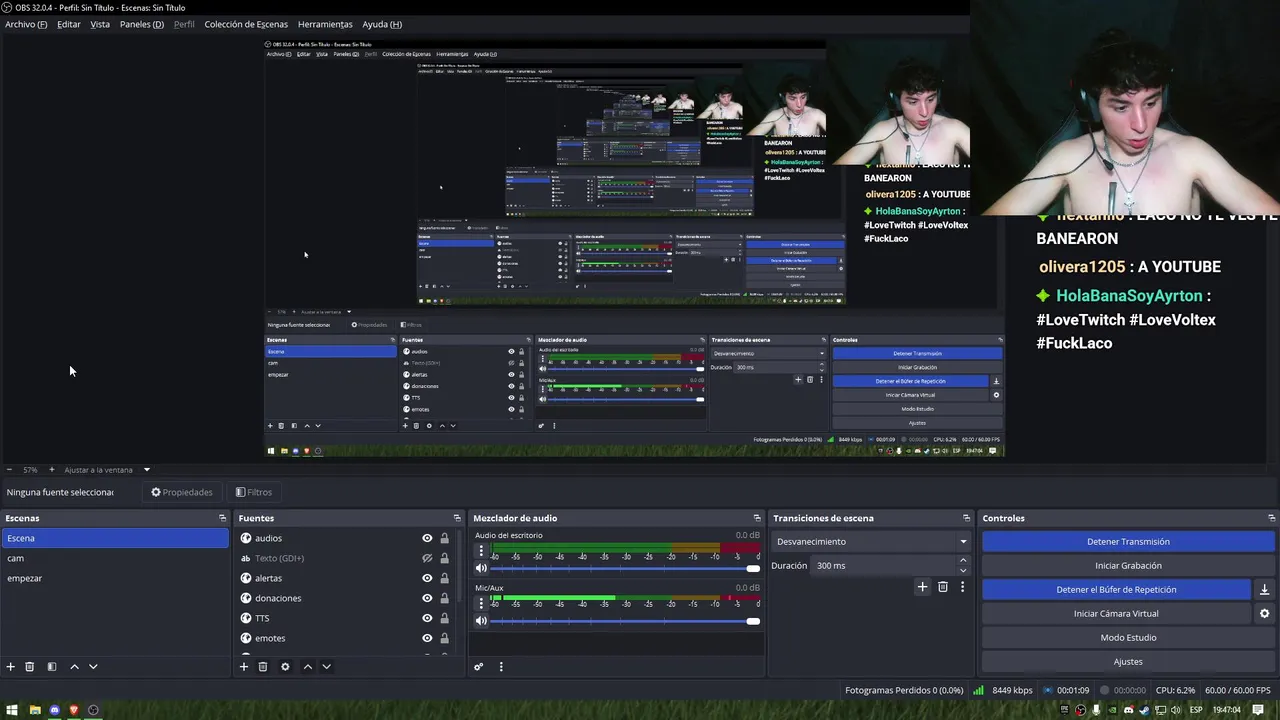Open Audio del escritorio options three-dots

(x=481, y=551)
